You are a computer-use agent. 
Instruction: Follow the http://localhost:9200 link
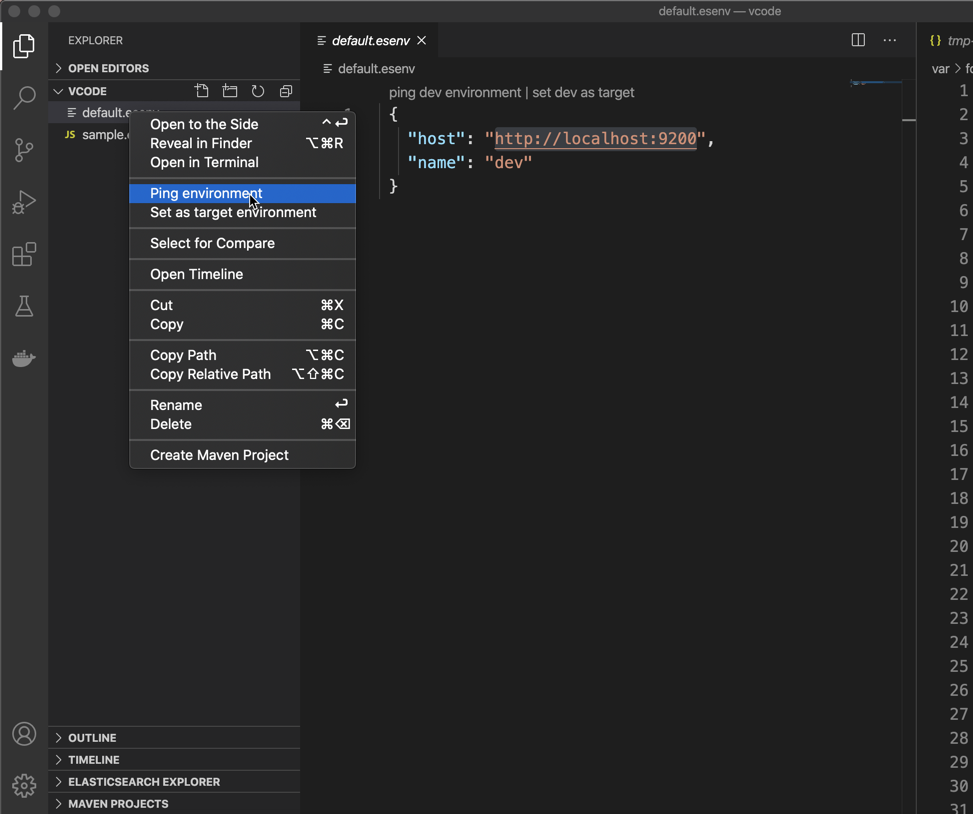(x=594, y=139)
